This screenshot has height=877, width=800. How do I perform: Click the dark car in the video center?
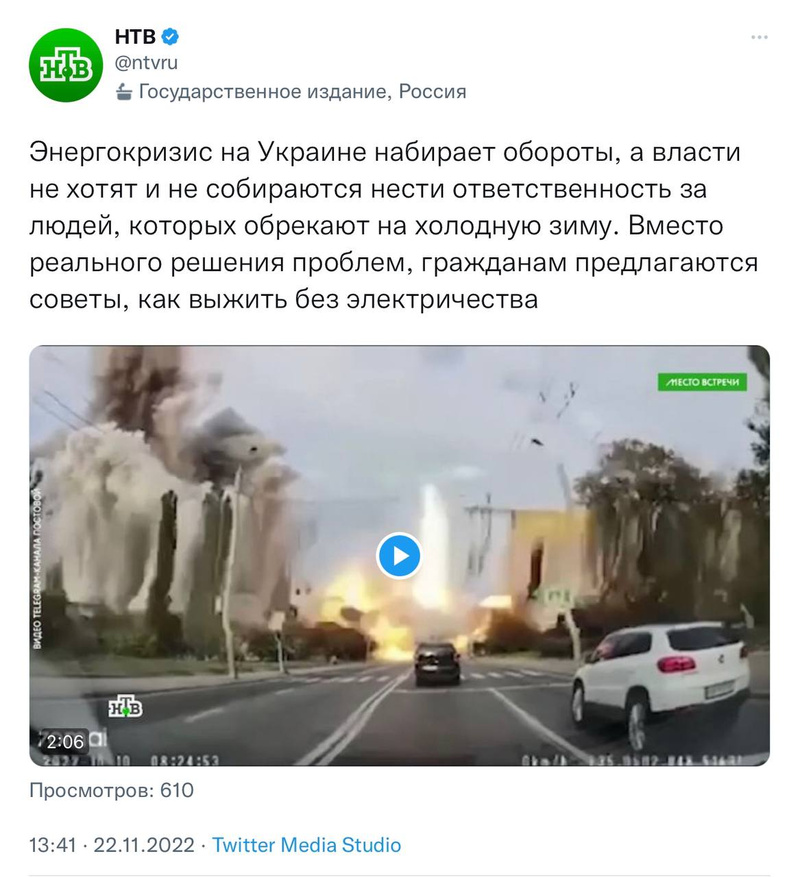(x=437, y=664)
